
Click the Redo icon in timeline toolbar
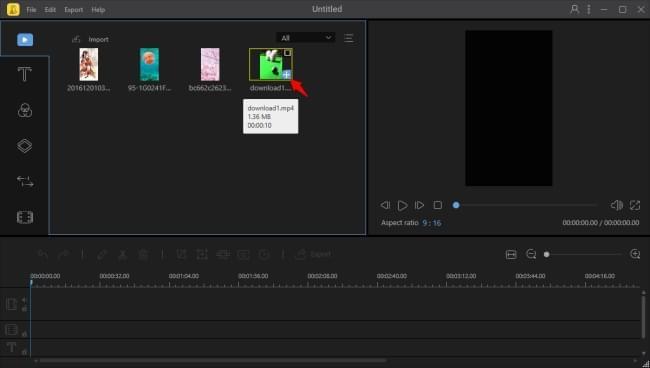63,254
